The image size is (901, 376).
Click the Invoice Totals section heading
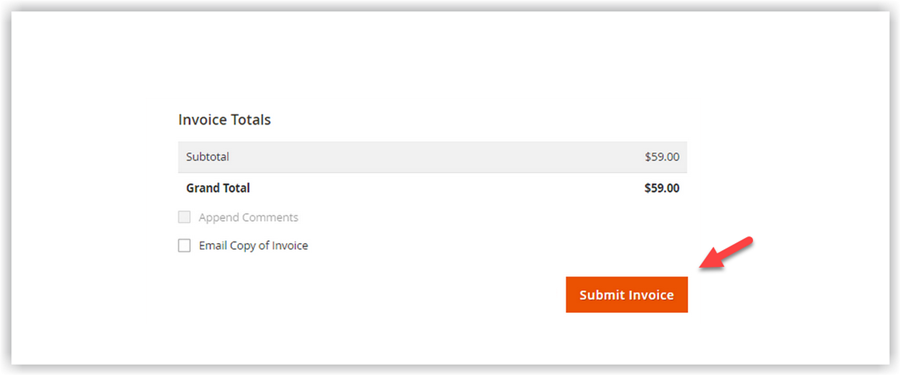pos(224,120)
